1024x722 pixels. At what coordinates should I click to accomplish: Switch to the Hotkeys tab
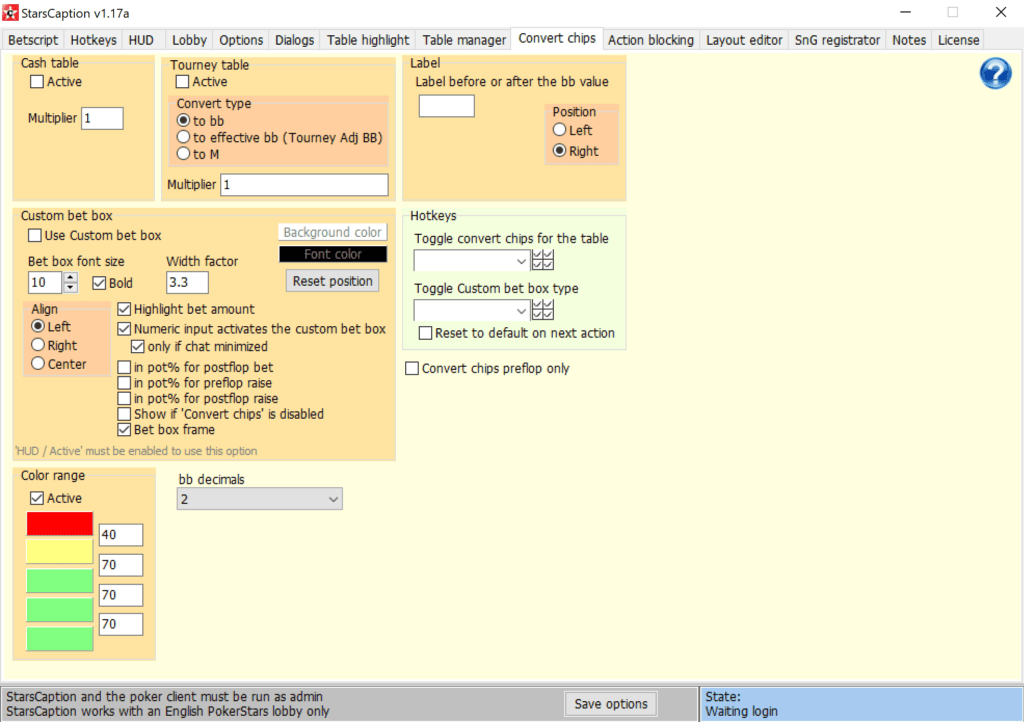pos(93,40)
